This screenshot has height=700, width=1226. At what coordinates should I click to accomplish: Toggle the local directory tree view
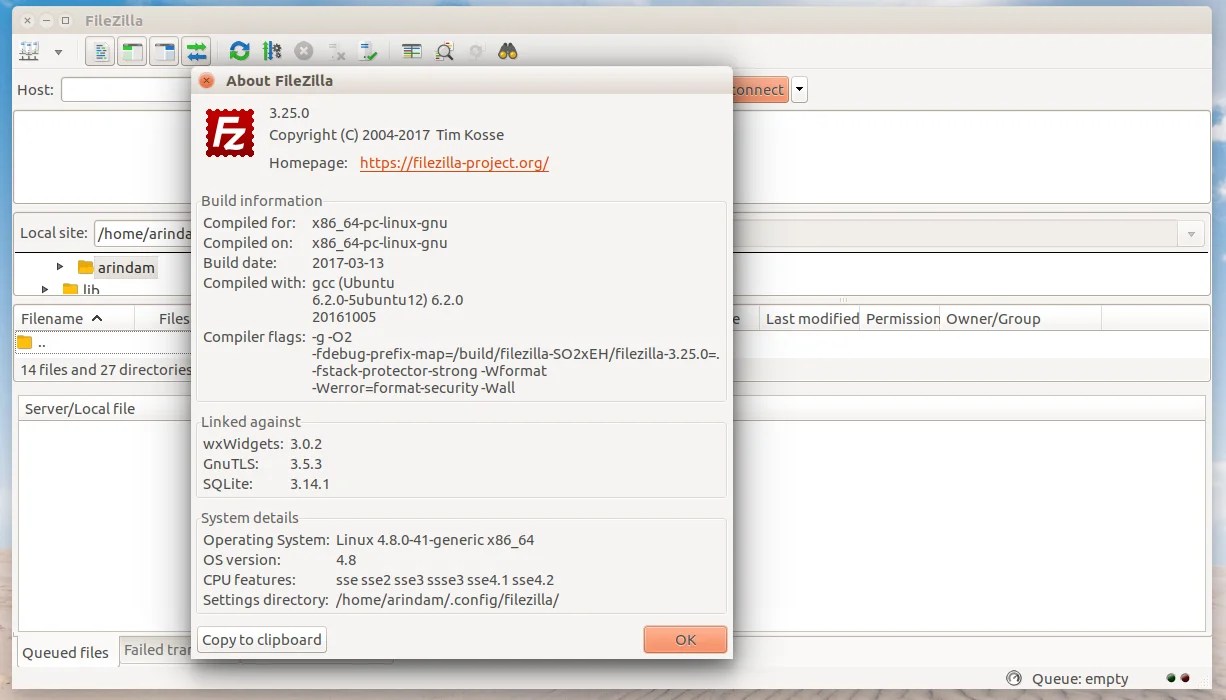click(131, 51)
